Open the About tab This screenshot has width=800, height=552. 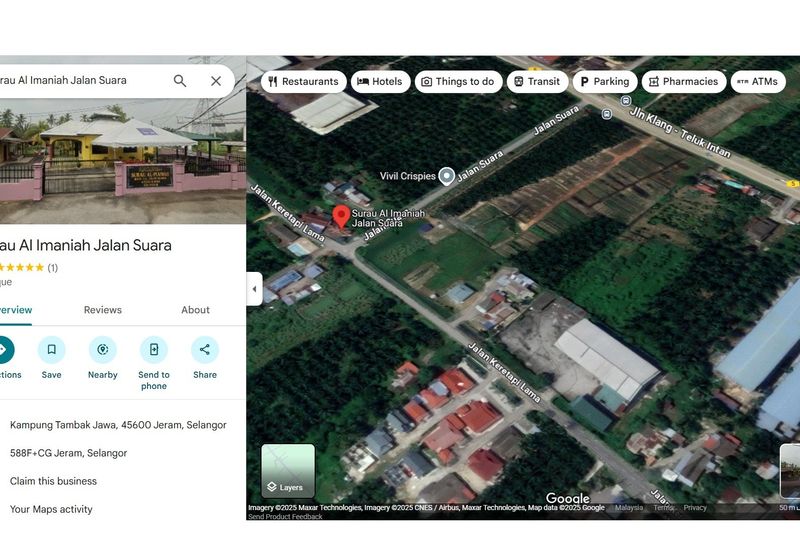click(x=195, y=310)
